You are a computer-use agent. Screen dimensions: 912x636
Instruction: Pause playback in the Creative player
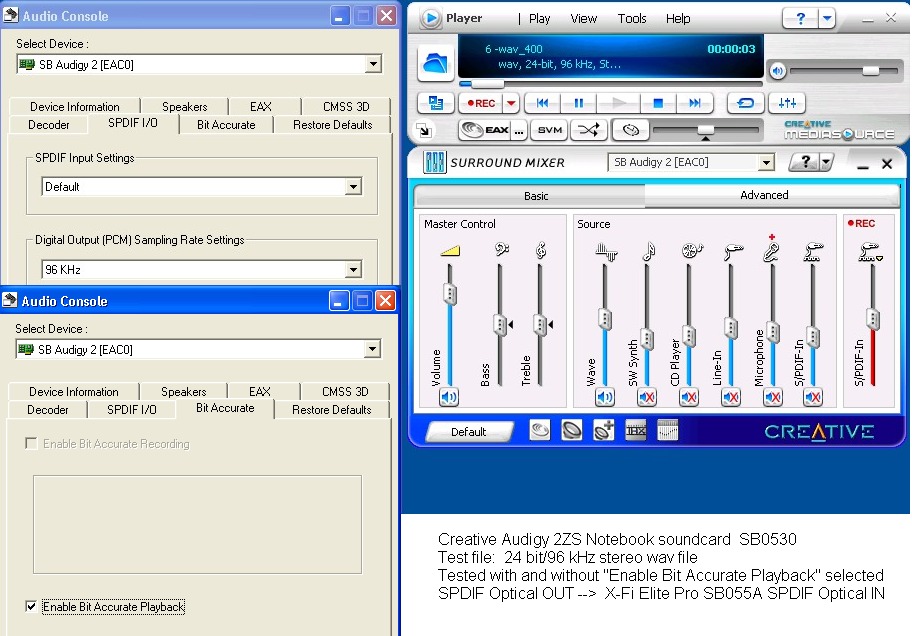[x=578, y=103]
